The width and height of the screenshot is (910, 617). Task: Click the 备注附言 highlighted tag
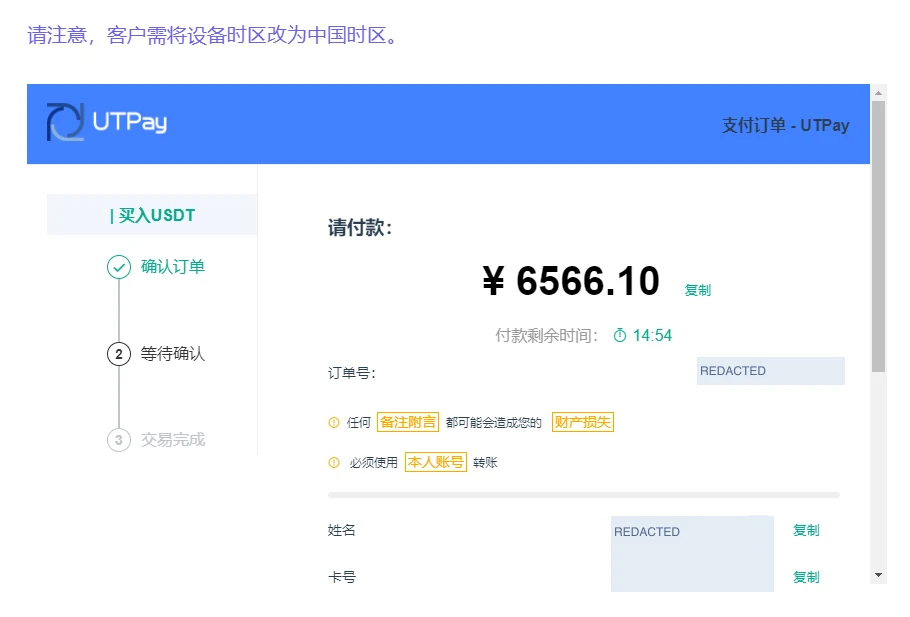pyautogui.click(x=408, y=422)
